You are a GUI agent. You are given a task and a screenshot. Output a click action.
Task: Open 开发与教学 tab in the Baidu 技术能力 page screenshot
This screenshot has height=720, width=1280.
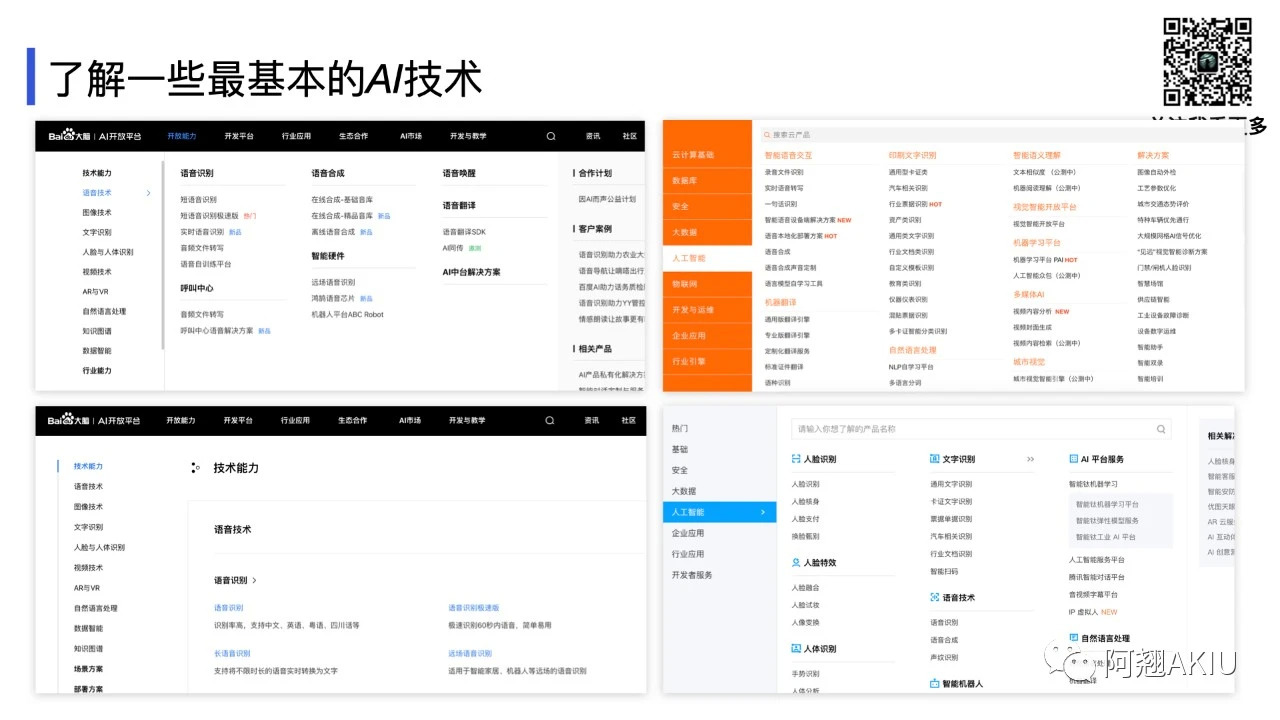[x=468, y=420]
